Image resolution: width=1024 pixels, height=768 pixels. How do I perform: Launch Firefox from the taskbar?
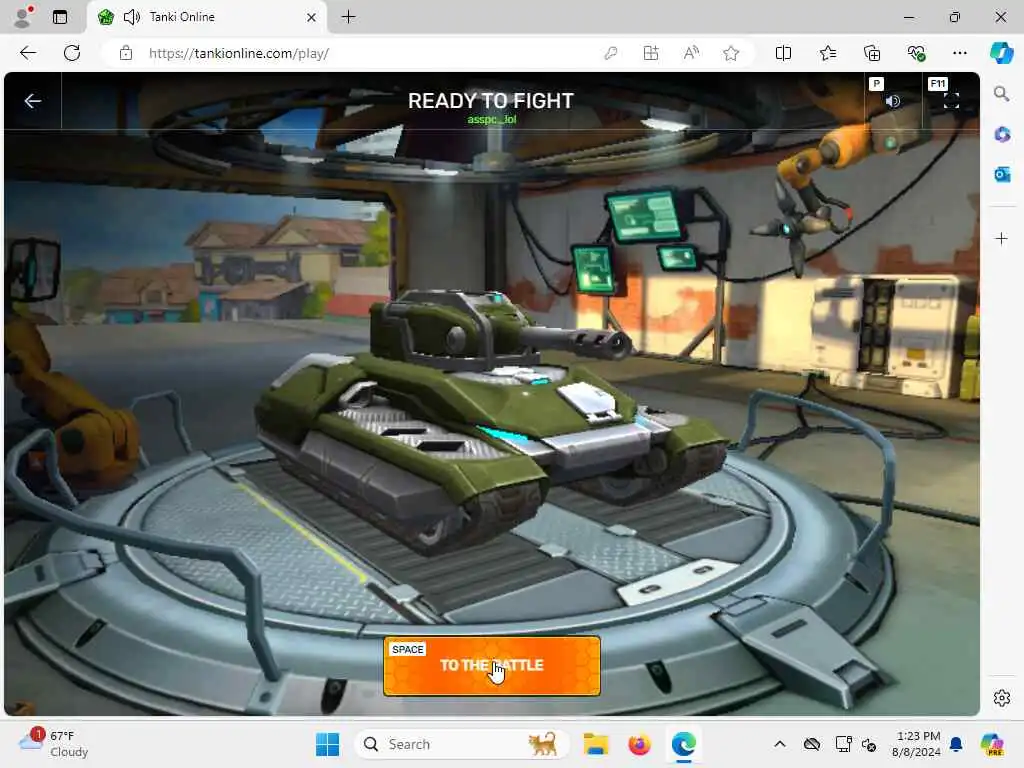pyautogui.click(x=639, y=744)
